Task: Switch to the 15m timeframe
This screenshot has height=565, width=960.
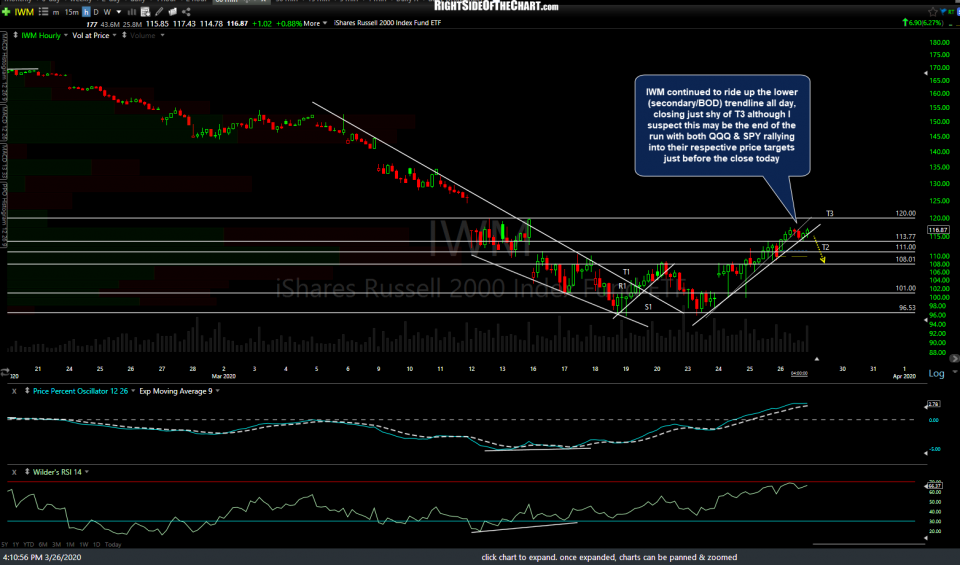Action: [72, 12]
